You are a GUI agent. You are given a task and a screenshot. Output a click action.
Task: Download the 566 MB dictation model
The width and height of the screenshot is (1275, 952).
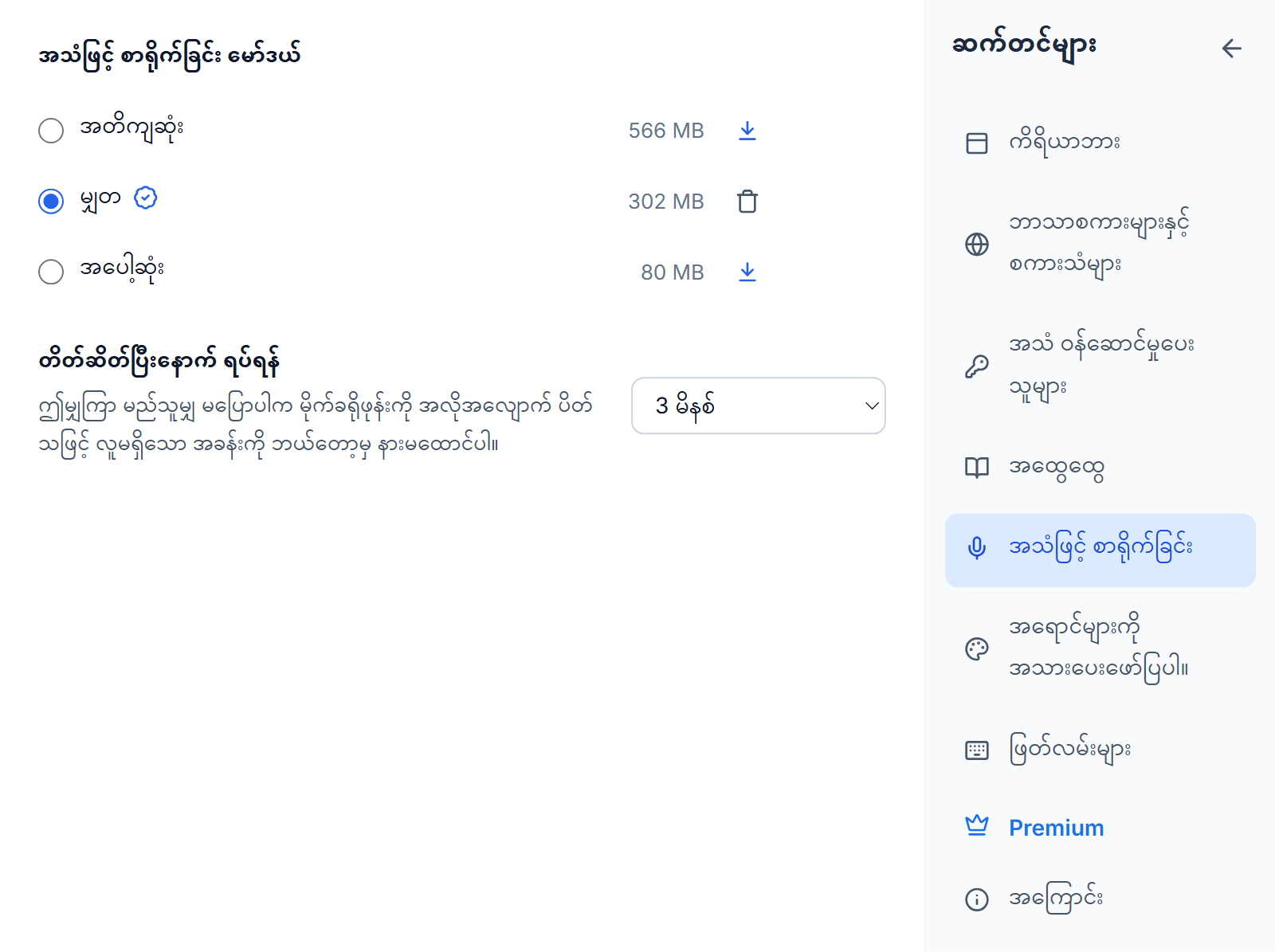coord(747,131)
